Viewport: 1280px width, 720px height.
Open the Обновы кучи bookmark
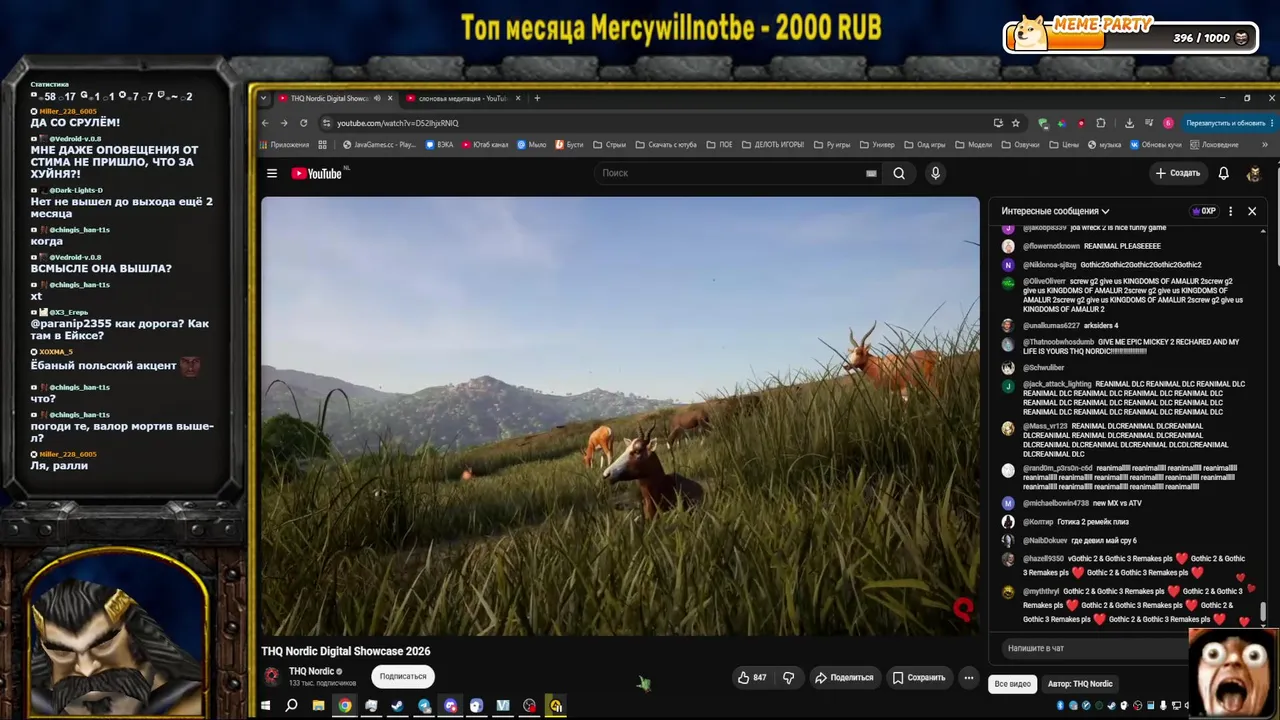click(x=1156, y=145)
